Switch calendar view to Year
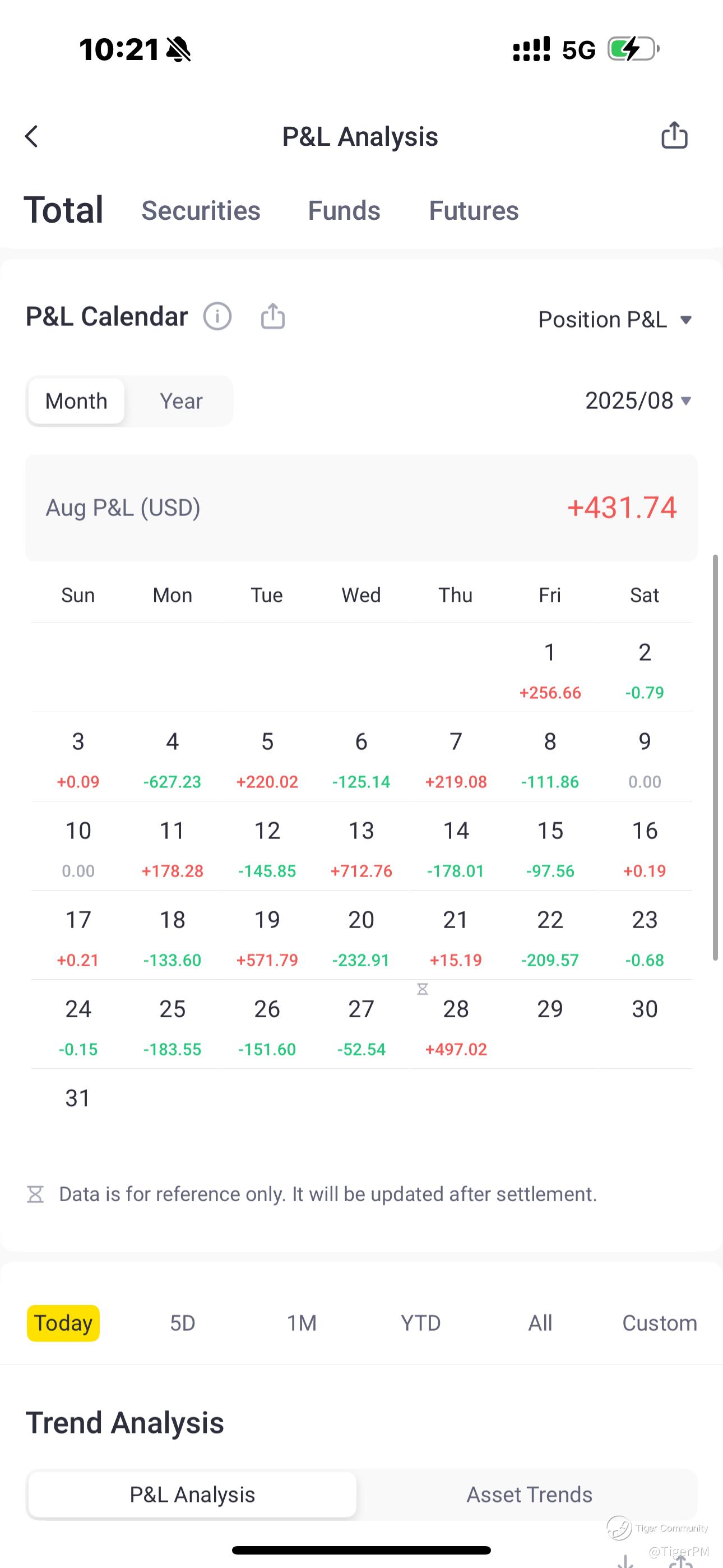 click(180, 401)
